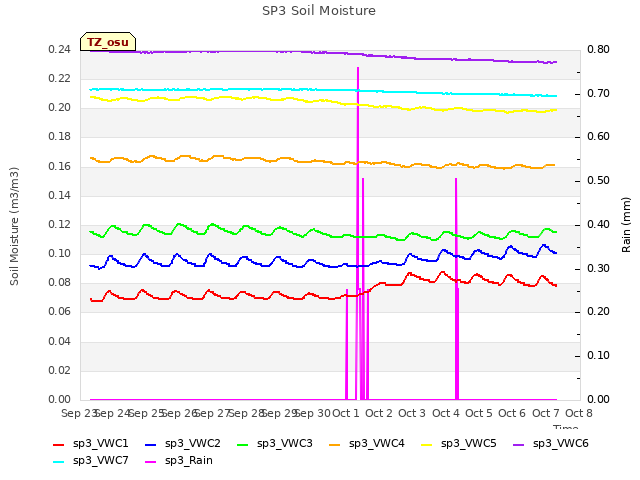640x480 pixels.
Task: Click the Oct 5 x-axis date label
Action: click(479, 413)
